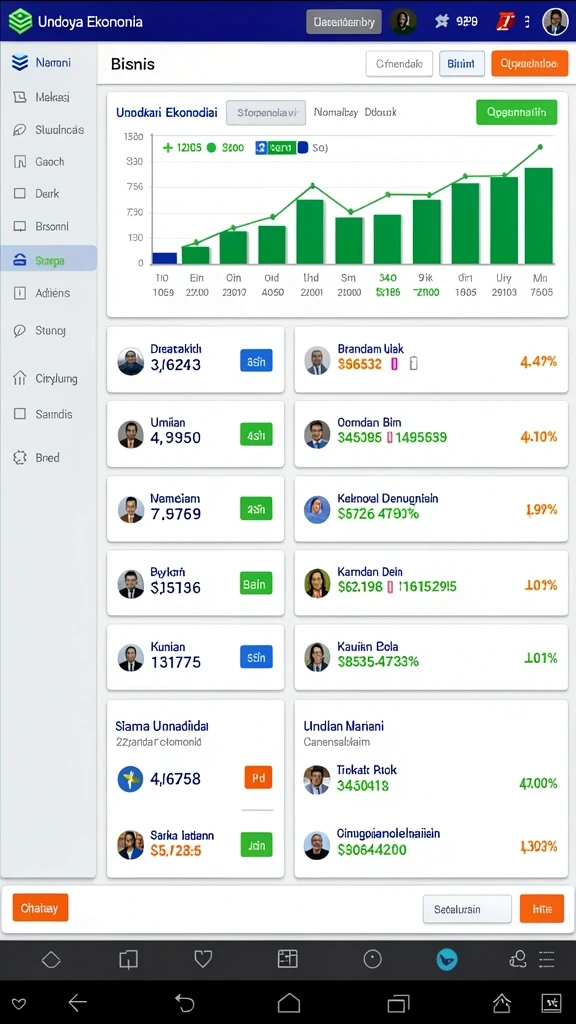Open the Storpanolavir dropdown selector

point(266,112)
